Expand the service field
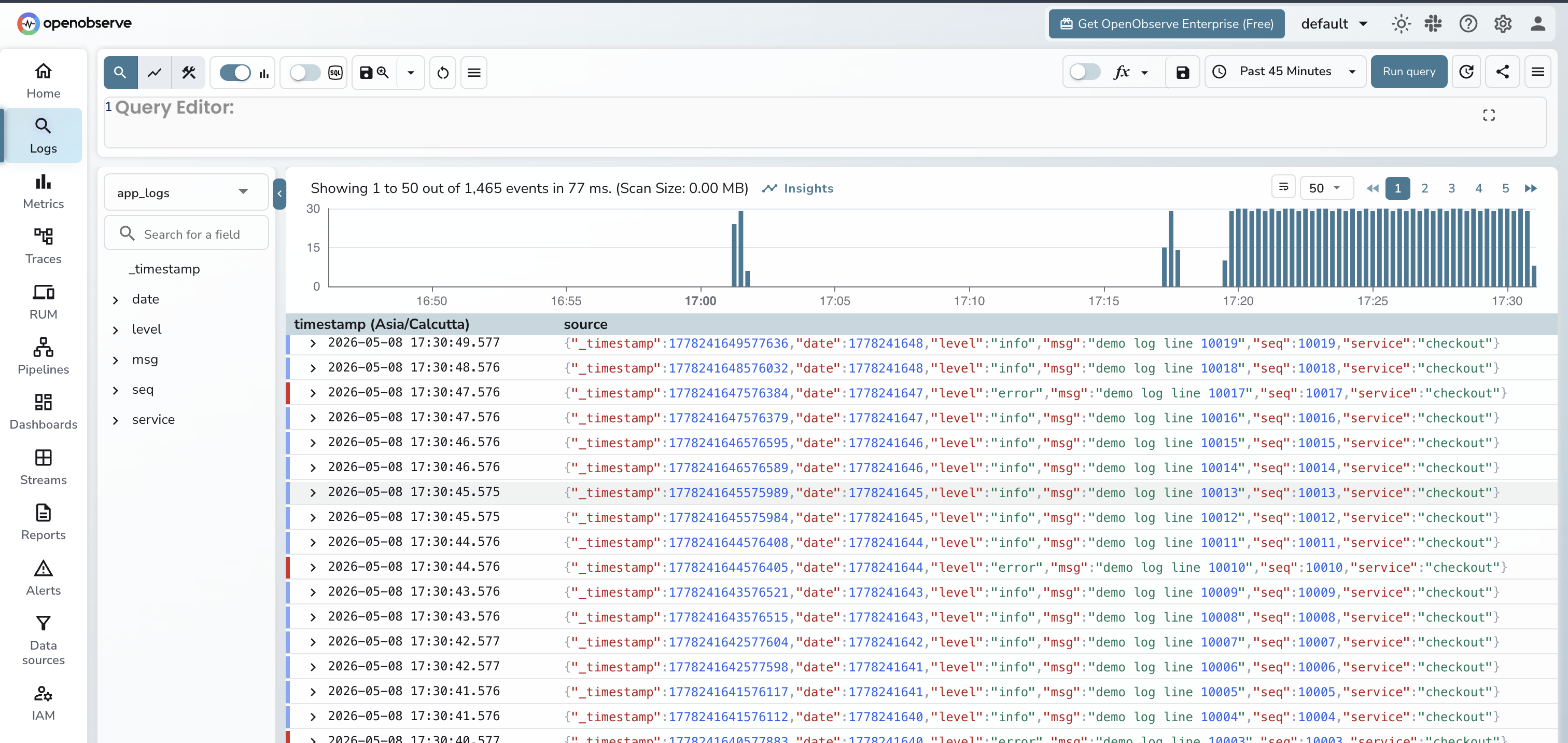 tap(115, 420)
